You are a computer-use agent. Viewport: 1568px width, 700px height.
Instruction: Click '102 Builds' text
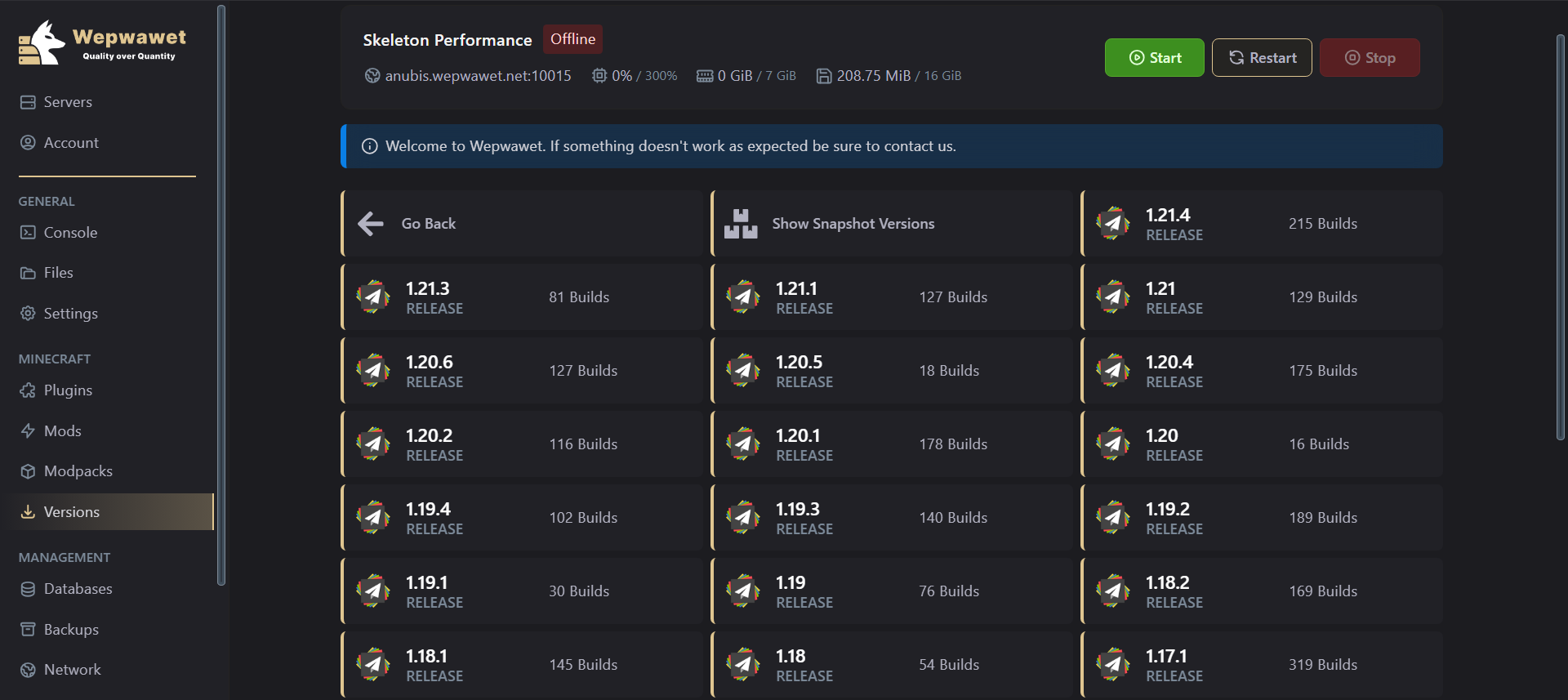click(x=583, y=518)
